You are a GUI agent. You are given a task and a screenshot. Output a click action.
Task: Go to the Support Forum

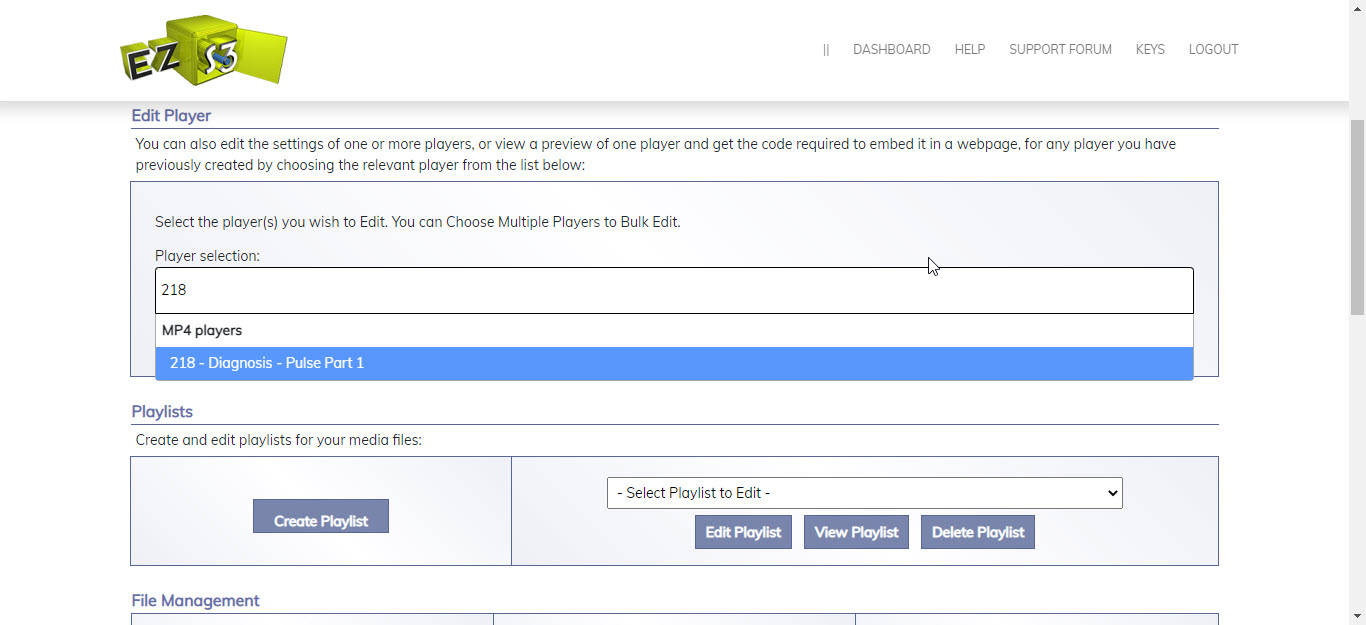[1060, 49]
